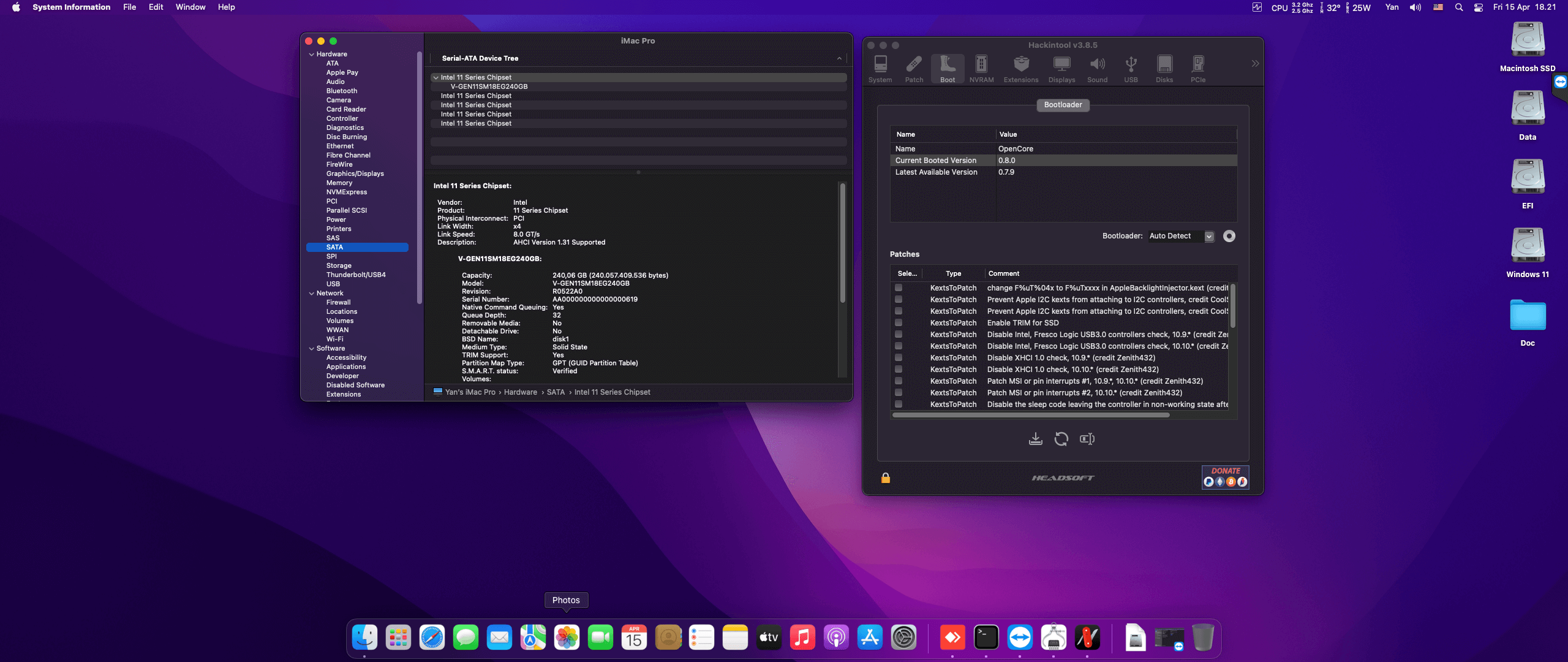Tick the Patch MSI interrupts #2 checkbox
Image resolution: width=1568 pixels, height=662 pixels.
pyautogui.click(x=899, y=392)
